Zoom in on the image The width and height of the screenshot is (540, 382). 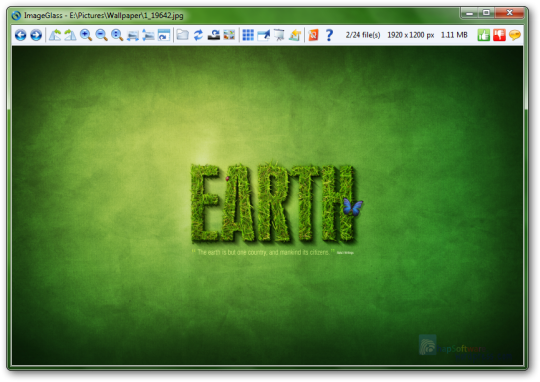click(86, 35)
